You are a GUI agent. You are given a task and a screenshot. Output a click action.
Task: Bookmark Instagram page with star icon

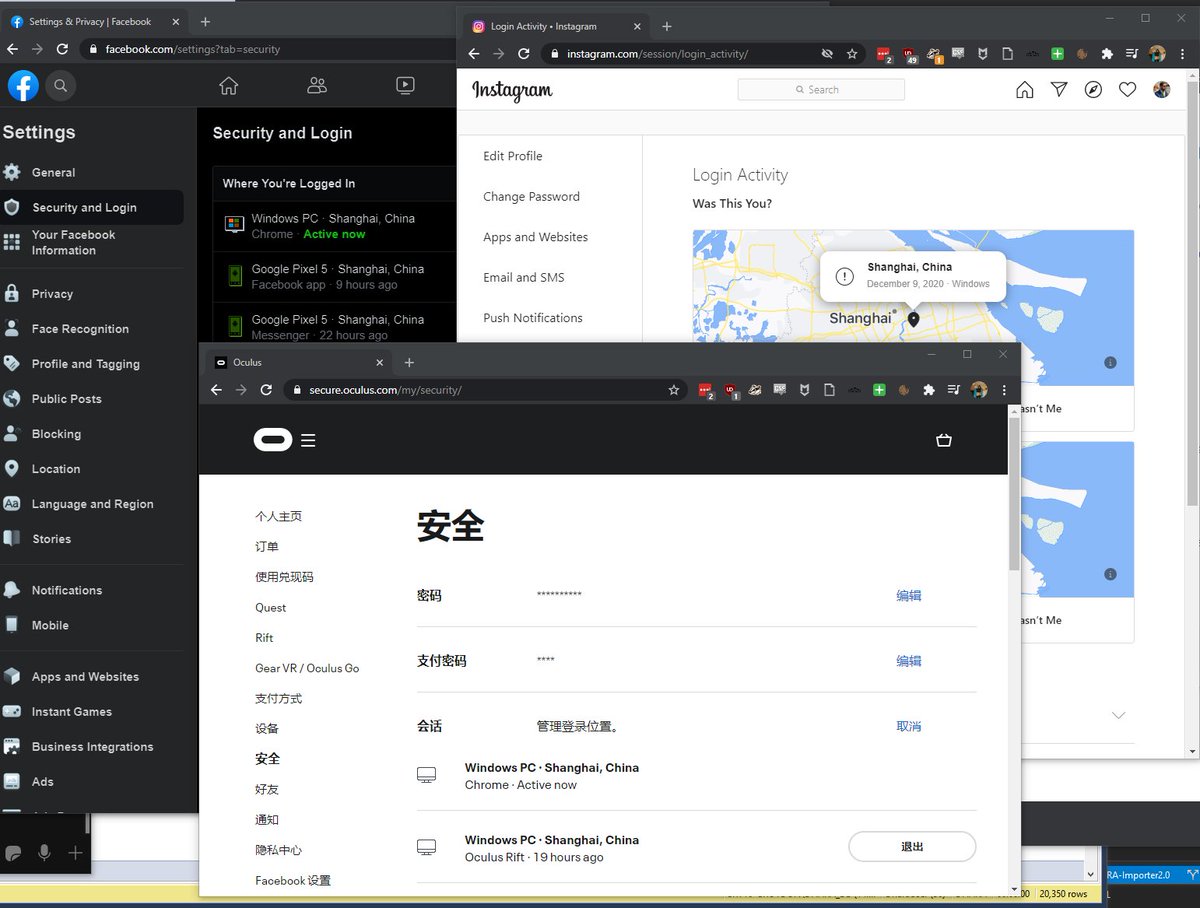point(853,54)
